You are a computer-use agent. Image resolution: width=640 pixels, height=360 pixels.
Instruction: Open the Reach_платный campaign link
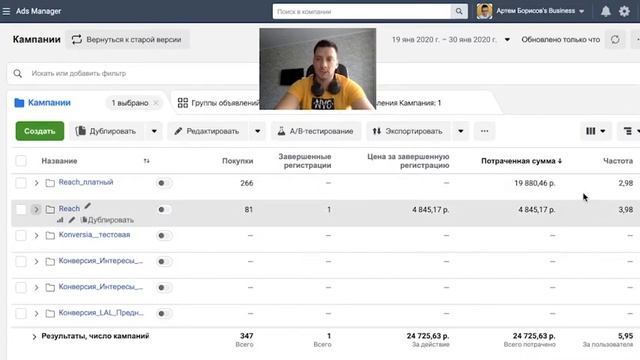click(86, 182)
